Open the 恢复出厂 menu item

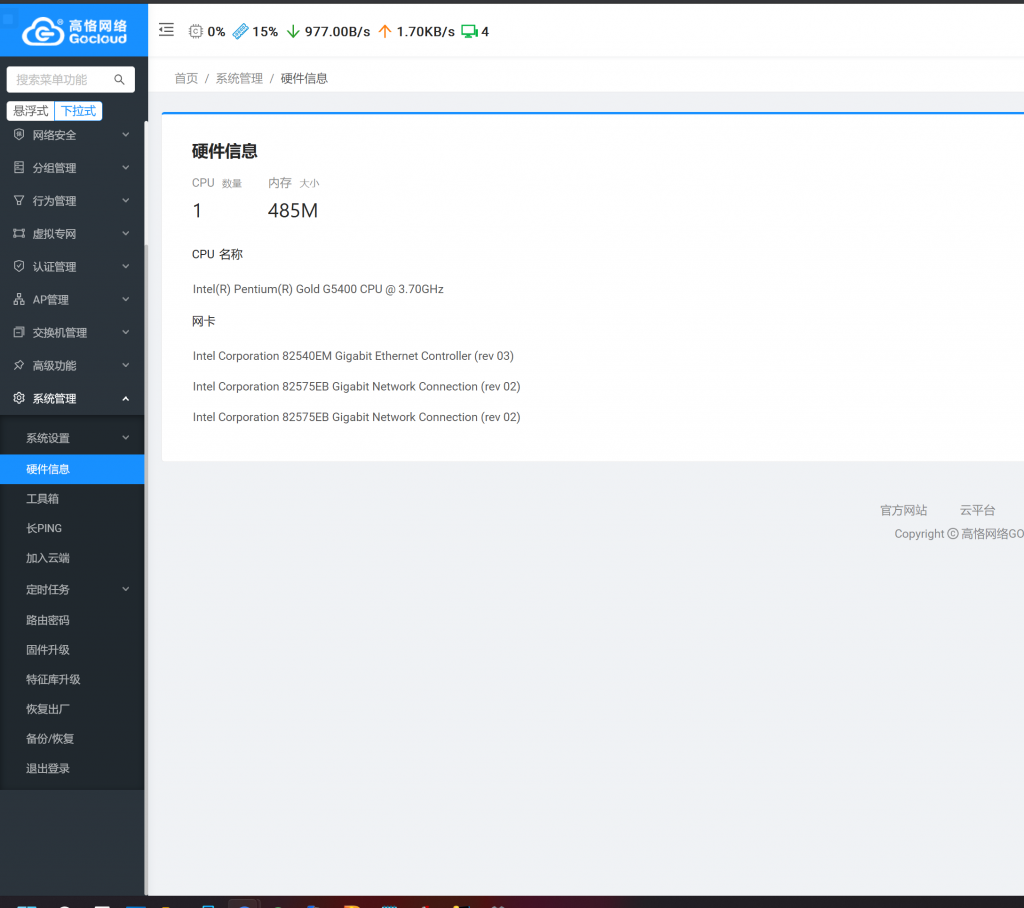(72, 709)
